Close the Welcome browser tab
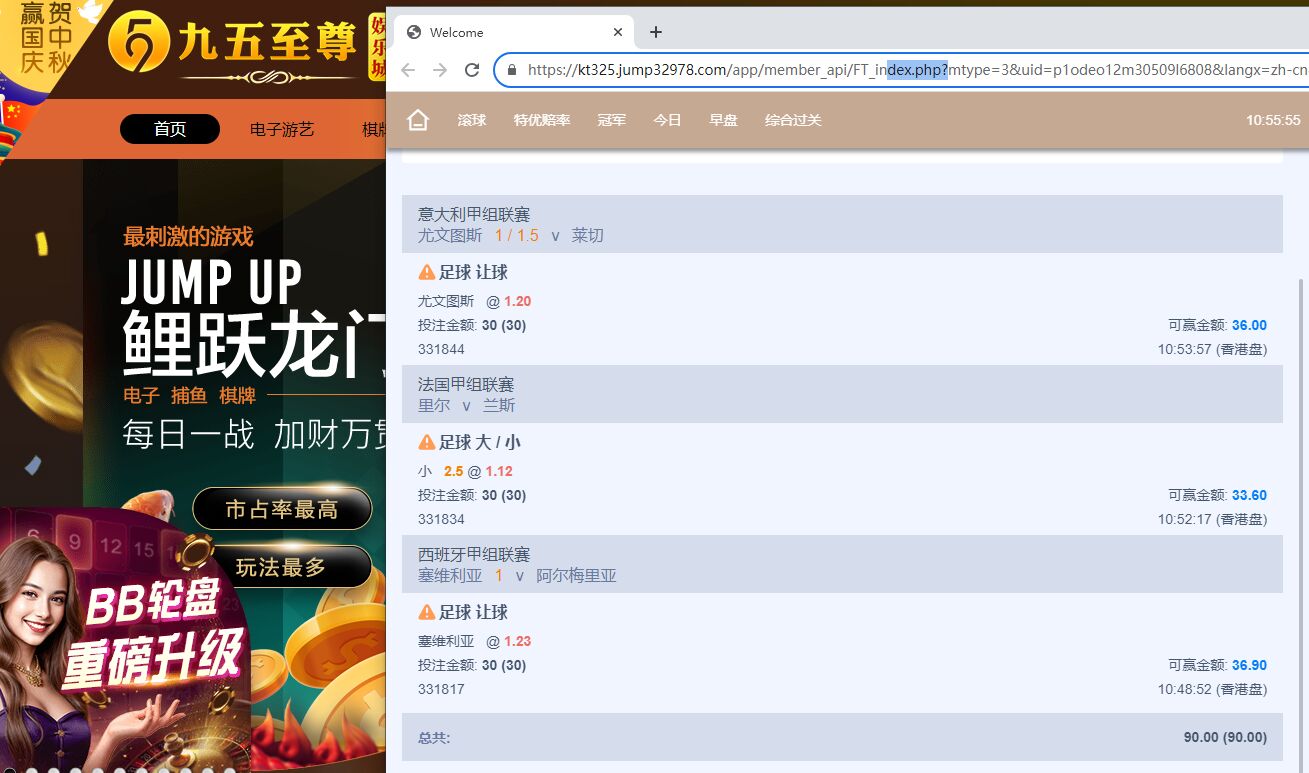This screenshot has width=1309, height=773. (618, 32)
